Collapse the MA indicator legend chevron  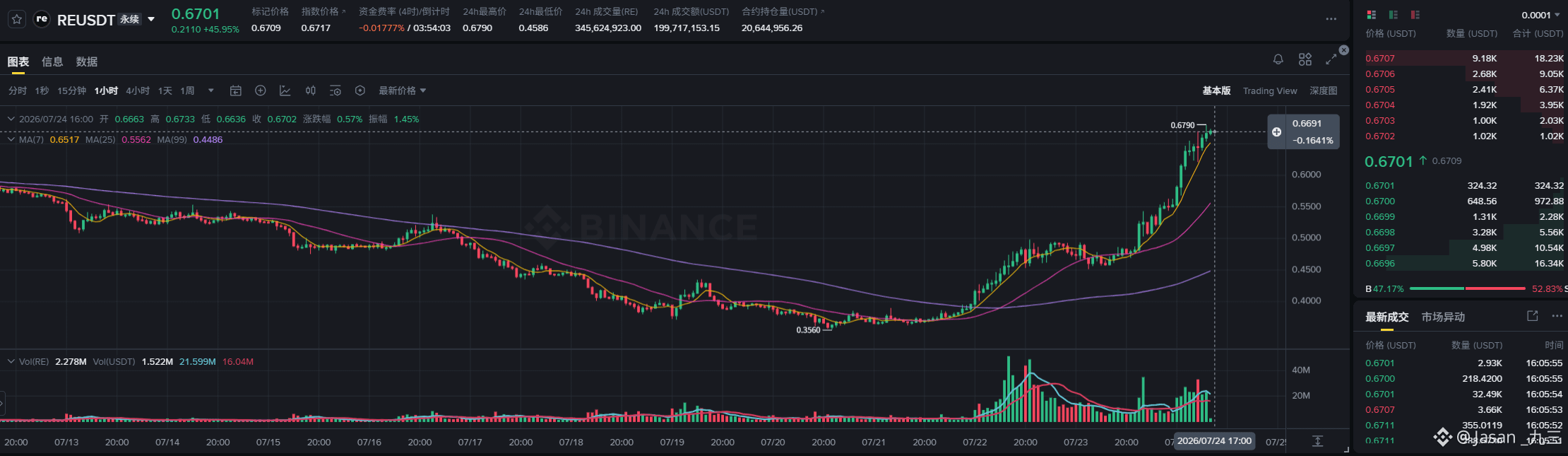pos(11,139)
